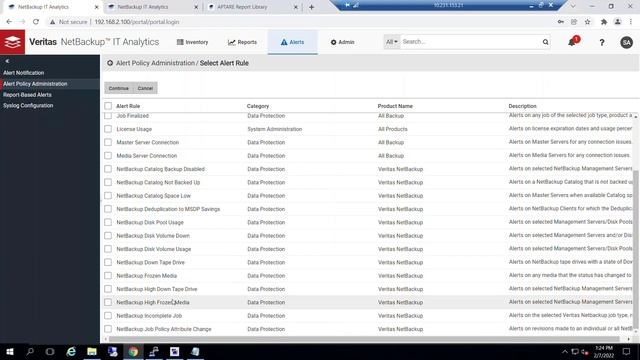This screenshot has width=640, height=360.
Task: Focus the Search input field
Action: pyautogui.click(x=470, y=42)
